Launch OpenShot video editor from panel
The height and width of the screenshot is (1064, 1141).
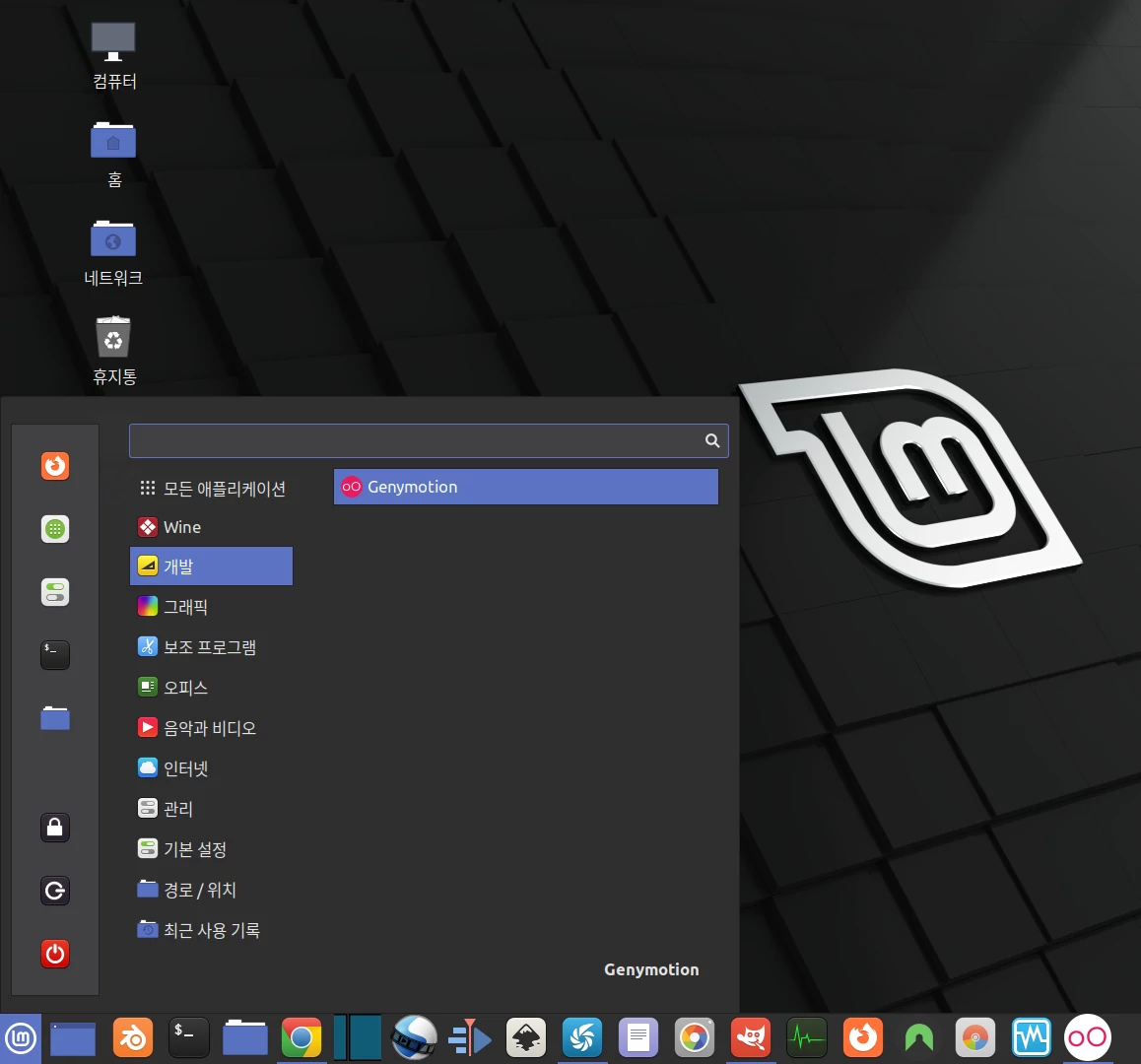tap(414, 1038)
